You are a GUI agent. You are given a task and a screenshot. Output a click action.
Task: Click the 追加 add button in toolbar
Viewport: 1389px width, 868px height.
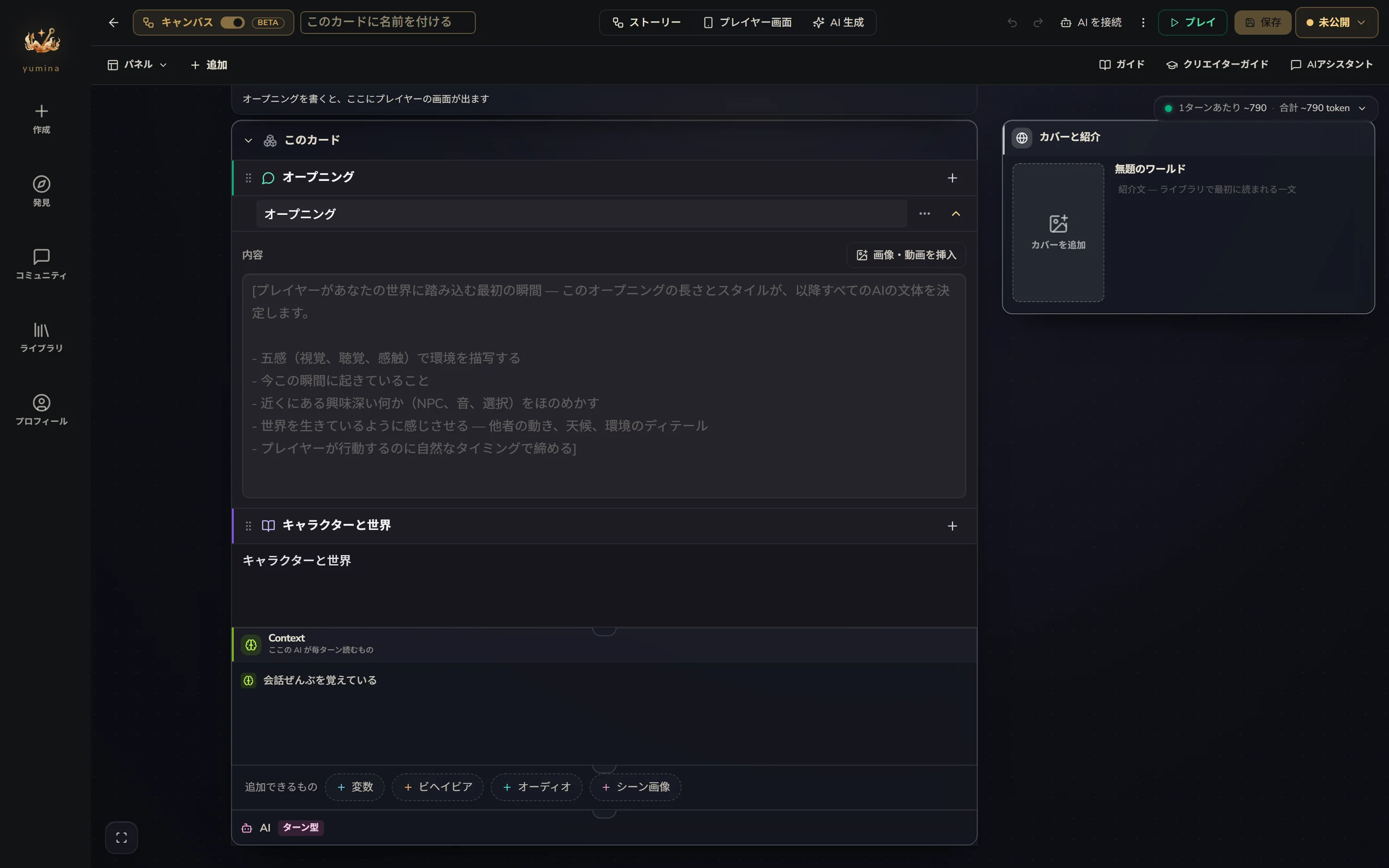pos(209,65)
